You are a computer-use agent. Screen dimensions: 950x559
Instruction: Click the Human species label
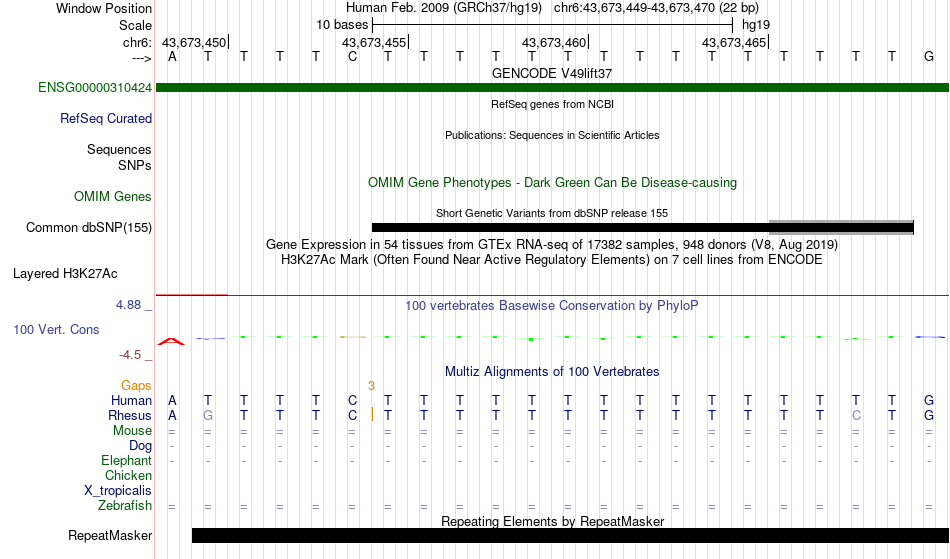(x=131, y=401)
